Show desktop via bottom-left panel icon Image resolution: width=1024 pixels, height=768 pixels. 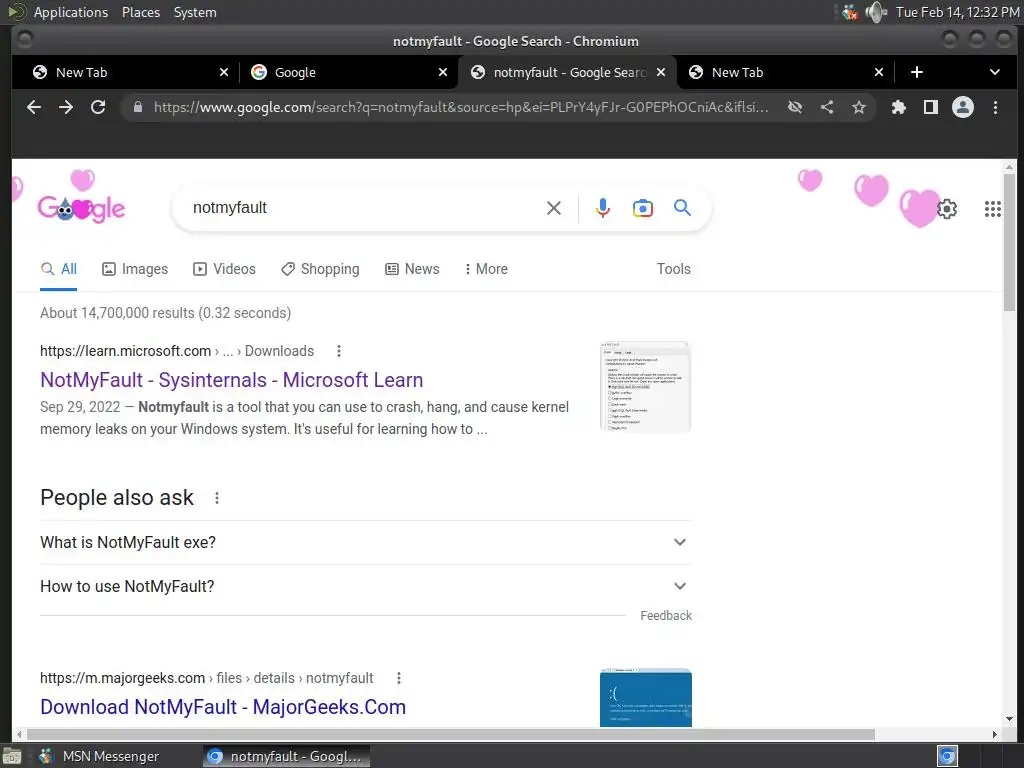12,756
